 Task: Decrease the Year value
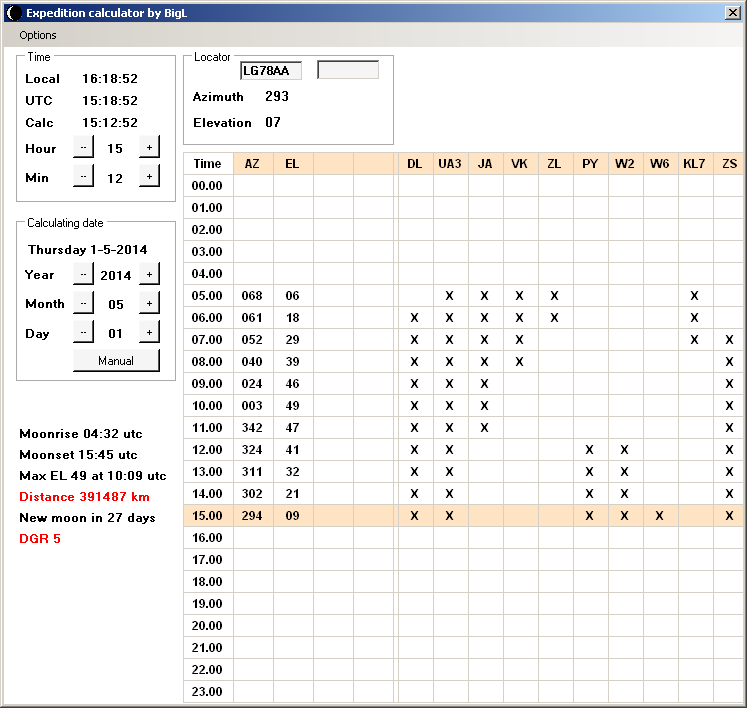pyautogui.click(x=83, y=274)
